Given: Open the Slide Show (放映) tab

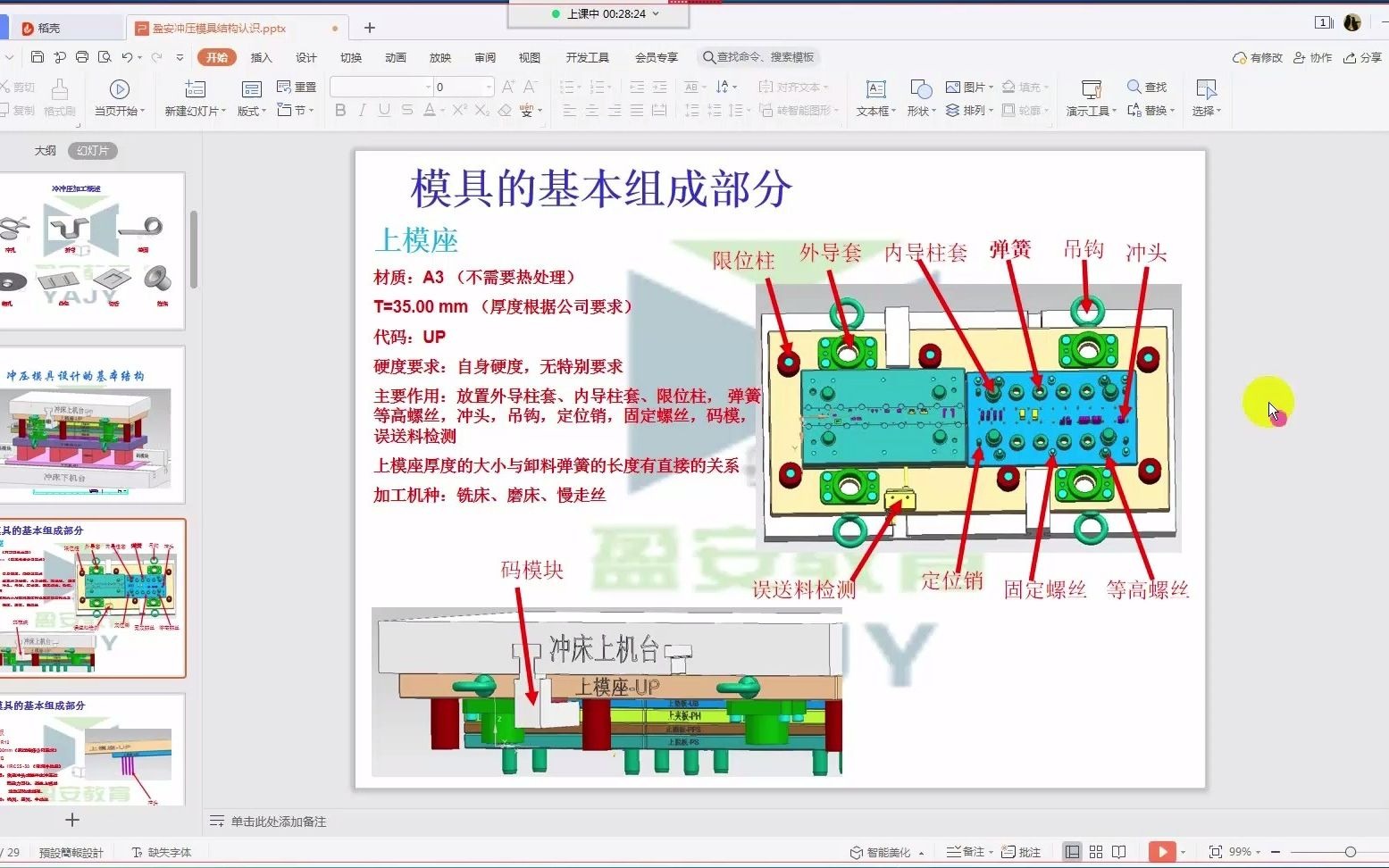Looking at the screenshot, I should coord(439,57).
